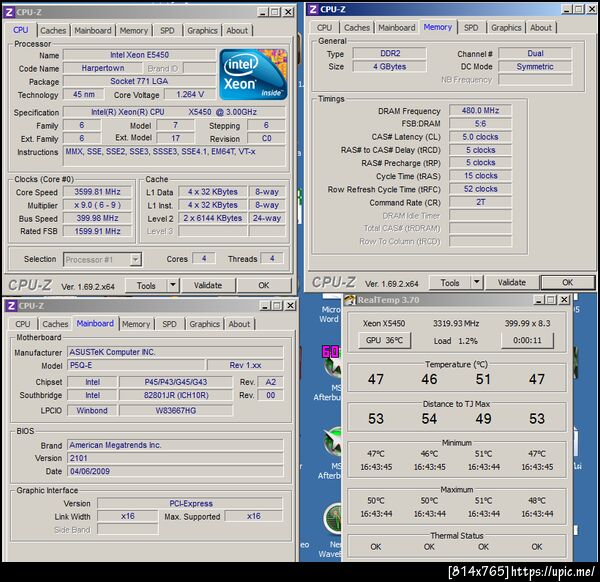Open MSI Afterburner desktop icon showing 60
The height and width of the screenshot is (582, 600).
(331, 362)
